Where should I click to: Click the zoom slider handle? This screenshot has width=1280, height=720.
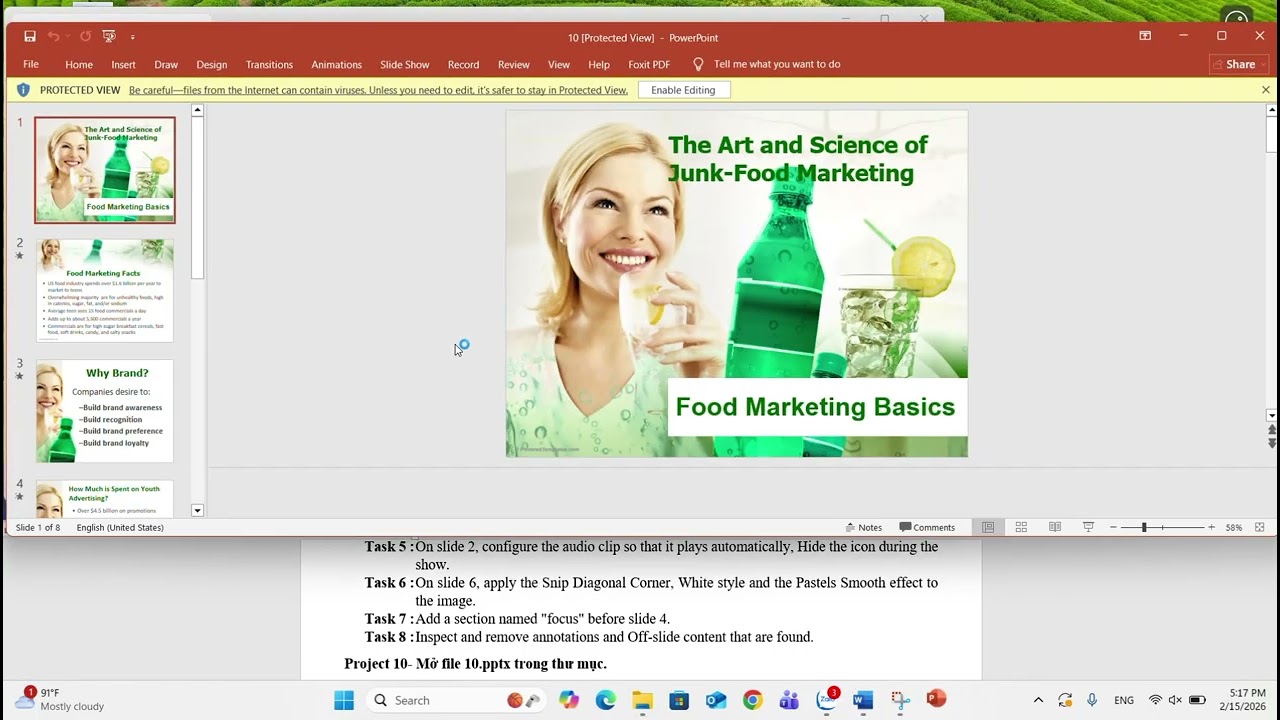tap(1144, 527)
